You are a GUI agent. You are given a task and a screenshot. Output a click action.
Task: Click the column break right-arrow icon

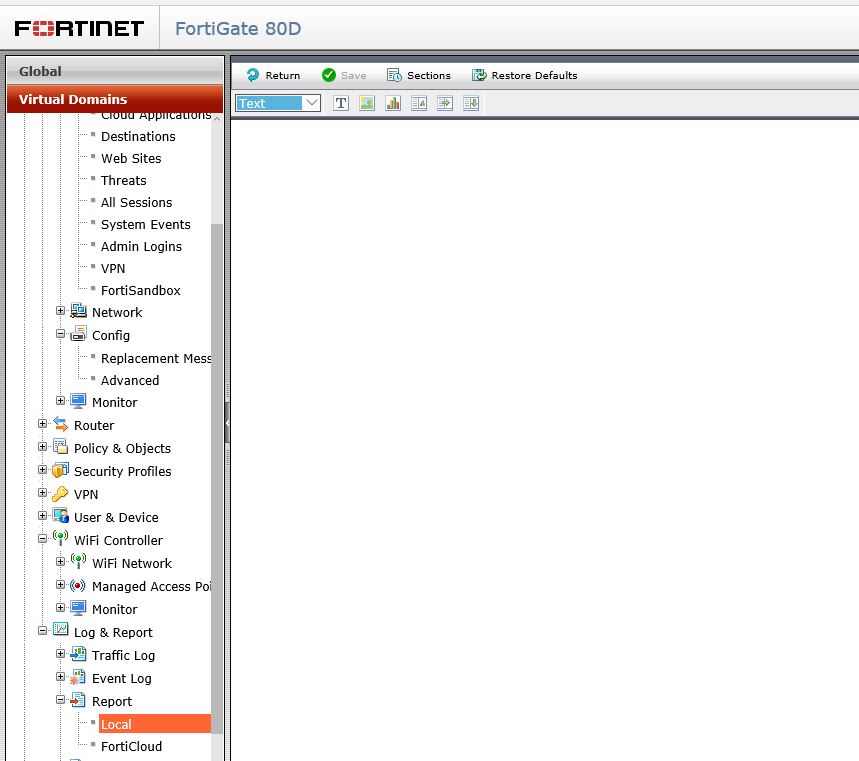pyautogui.click(x=445, y=103)
